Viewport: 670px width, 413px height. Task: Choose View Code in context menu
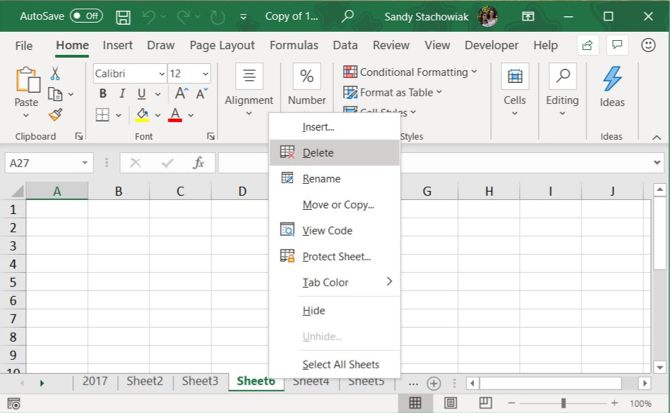pyautogui.click(x=335, y=231)
